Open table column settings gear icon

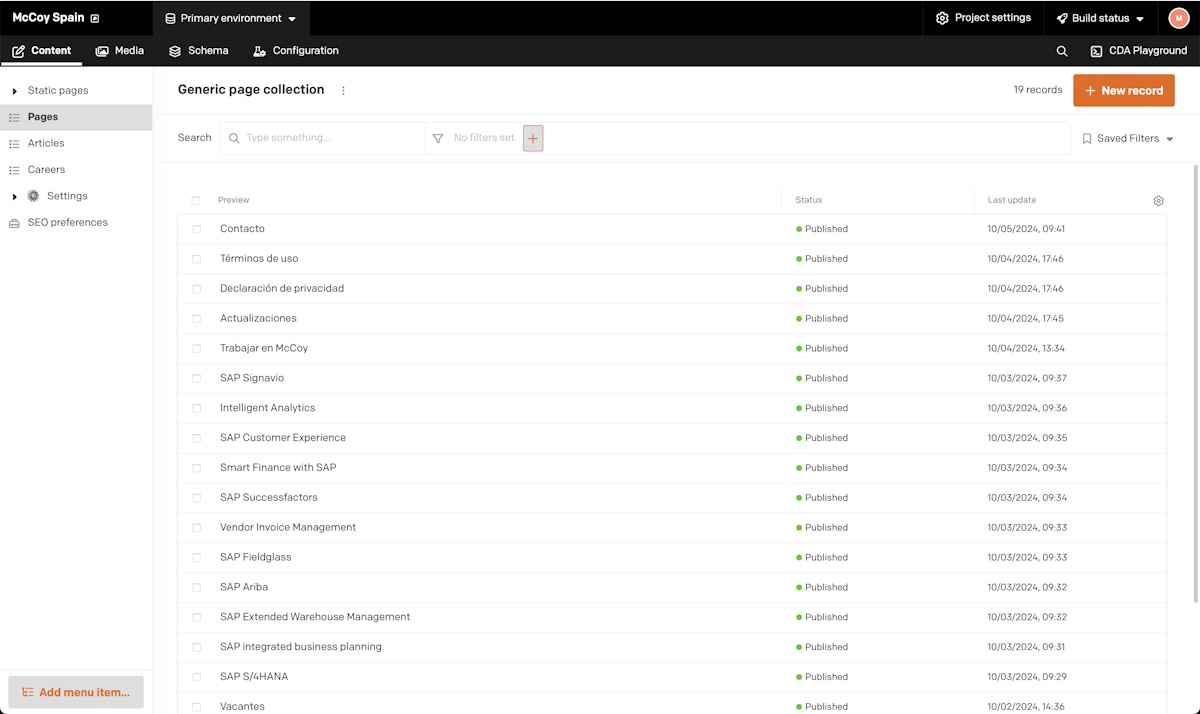point(1158,201)
